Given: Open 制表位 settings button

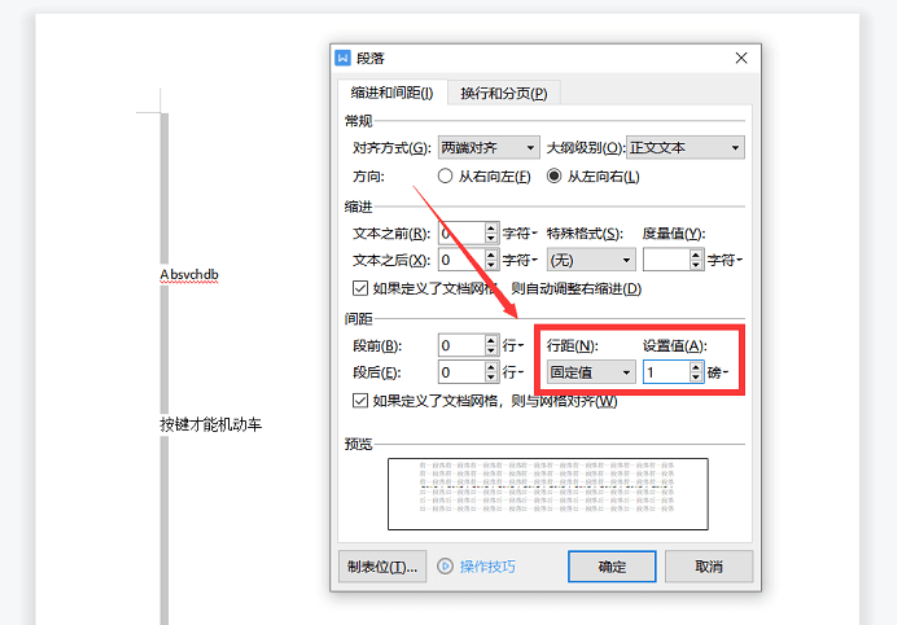Looking at the screenshot, I should 383,566.
